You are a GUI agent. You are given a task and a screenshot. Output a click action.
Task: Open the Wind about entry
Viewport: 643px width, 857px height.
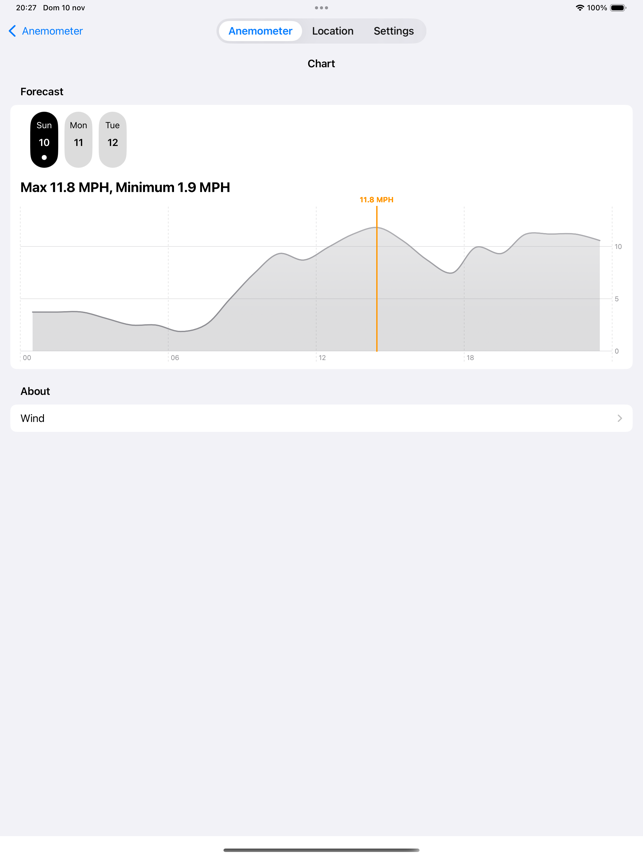tap(322, 418)
